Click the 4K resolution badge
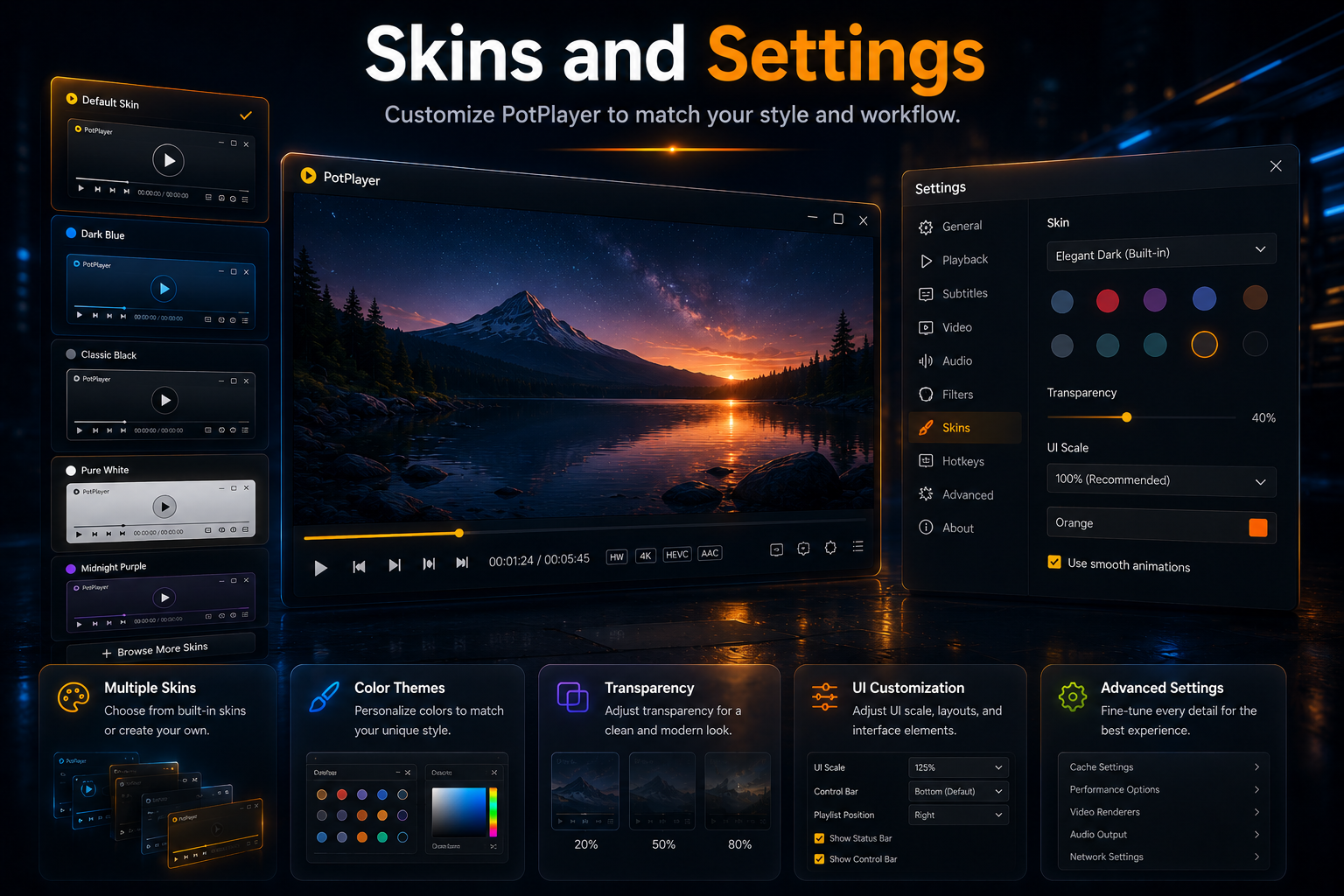 point(646,556)
